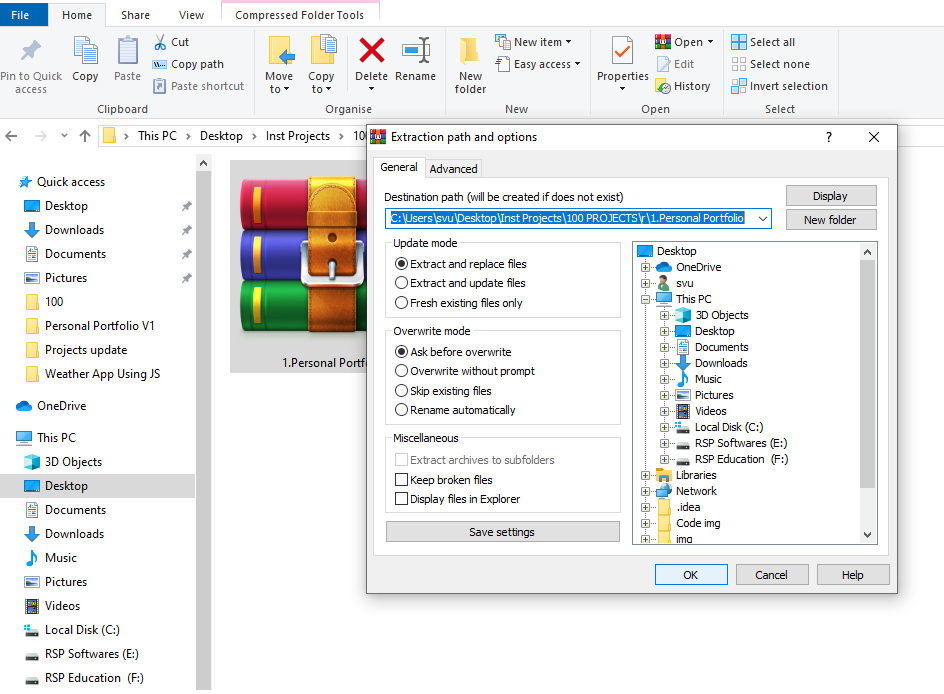This screenshot has width=944, height=694.
Task: Click the Display button
Action: pyautogui.click(x=831, y=196)
